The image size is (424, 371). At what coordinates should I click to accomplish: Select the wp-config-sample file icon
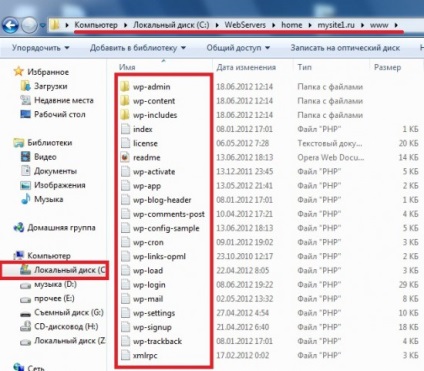pyautogui.click(x=125, y=228)
